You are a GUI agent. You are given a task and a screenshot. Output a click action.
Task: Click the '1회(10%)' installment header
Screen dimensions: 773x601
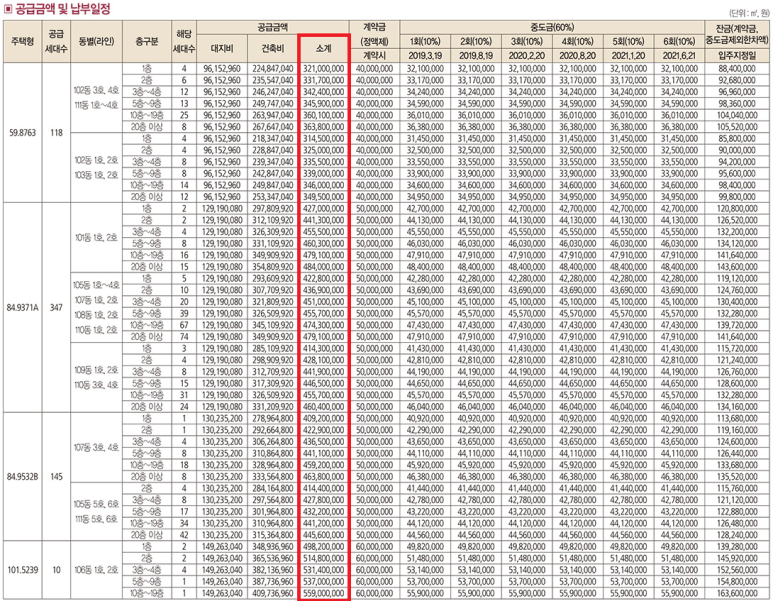(x=425, y=41)
